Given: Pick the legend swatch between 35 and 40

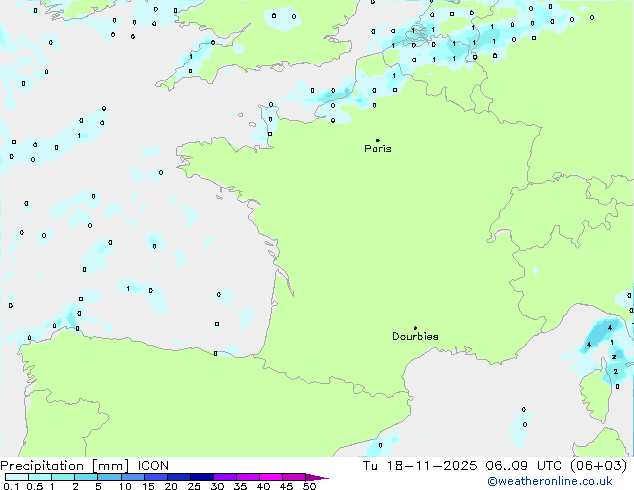Looking at the screenshot, I should coord(248,477).
